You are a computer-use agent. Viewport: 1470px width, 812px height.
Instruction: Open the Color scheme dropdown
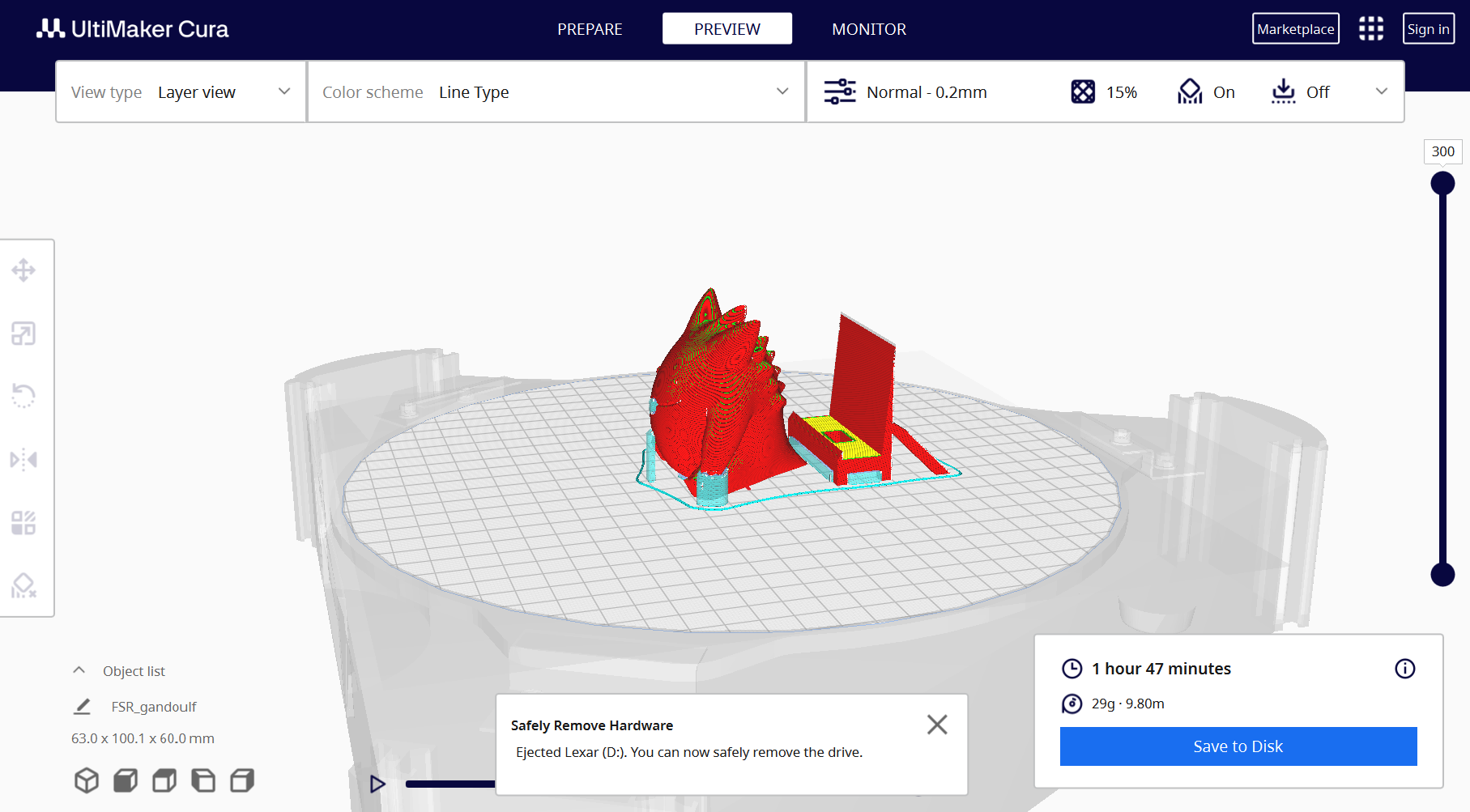[x=556, y=92]
